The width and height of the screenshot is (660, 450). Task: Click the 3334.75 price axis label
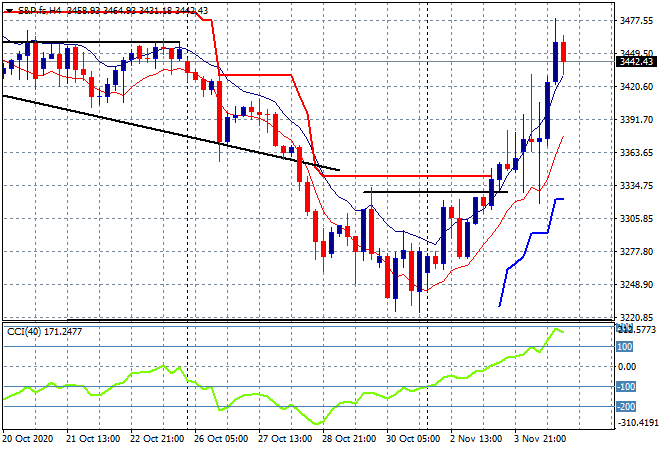pyautogui.click(x=636, y=186)
